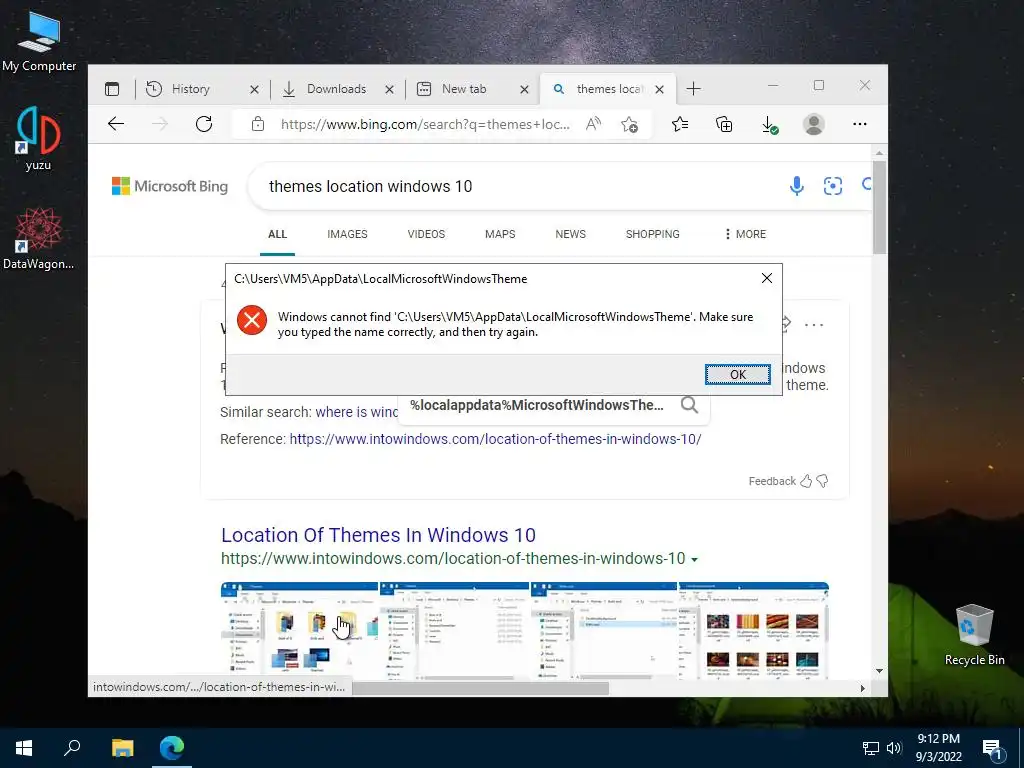Close the History tab
The width and height of the screenshot is (1024, 768).
point(254,89)
